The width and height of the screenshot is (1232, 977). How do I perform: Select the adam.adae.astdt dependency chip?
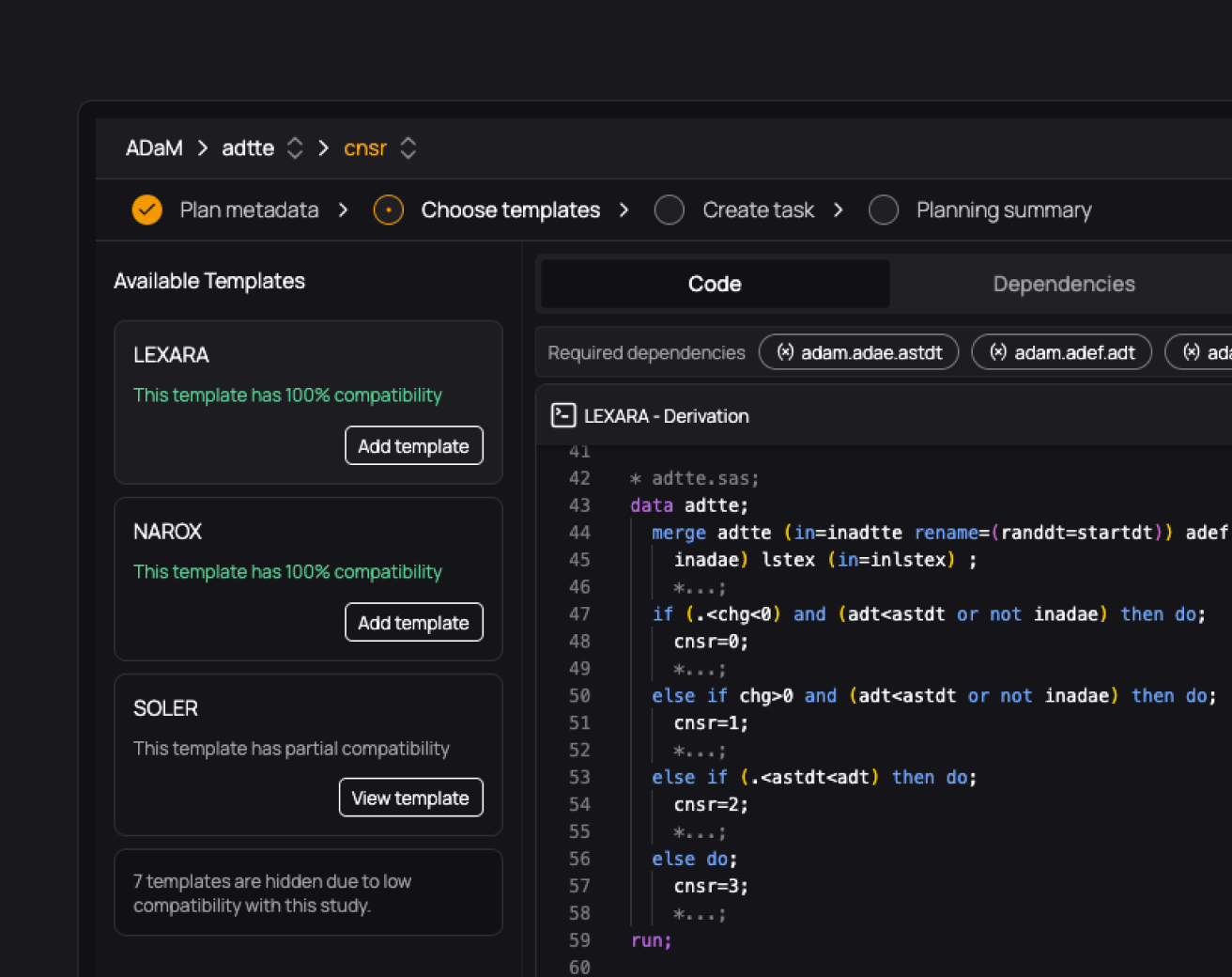pyautogui.click(x=858, y=352)
